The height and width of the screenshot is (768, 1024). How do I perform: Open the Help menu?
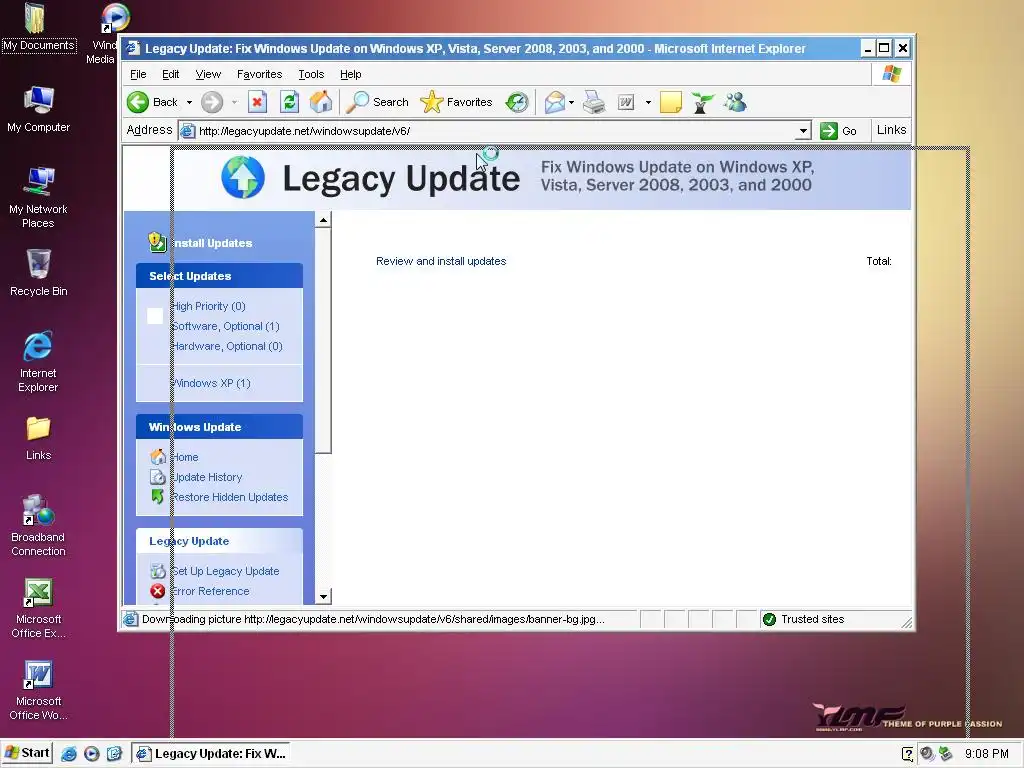(351, 74)
